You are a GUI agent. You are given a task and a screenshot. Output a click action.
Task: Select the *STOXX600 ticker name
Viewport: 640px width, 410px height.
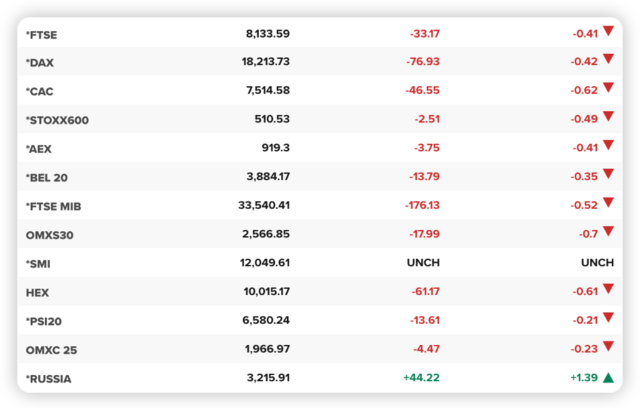[x=57, y=120]
